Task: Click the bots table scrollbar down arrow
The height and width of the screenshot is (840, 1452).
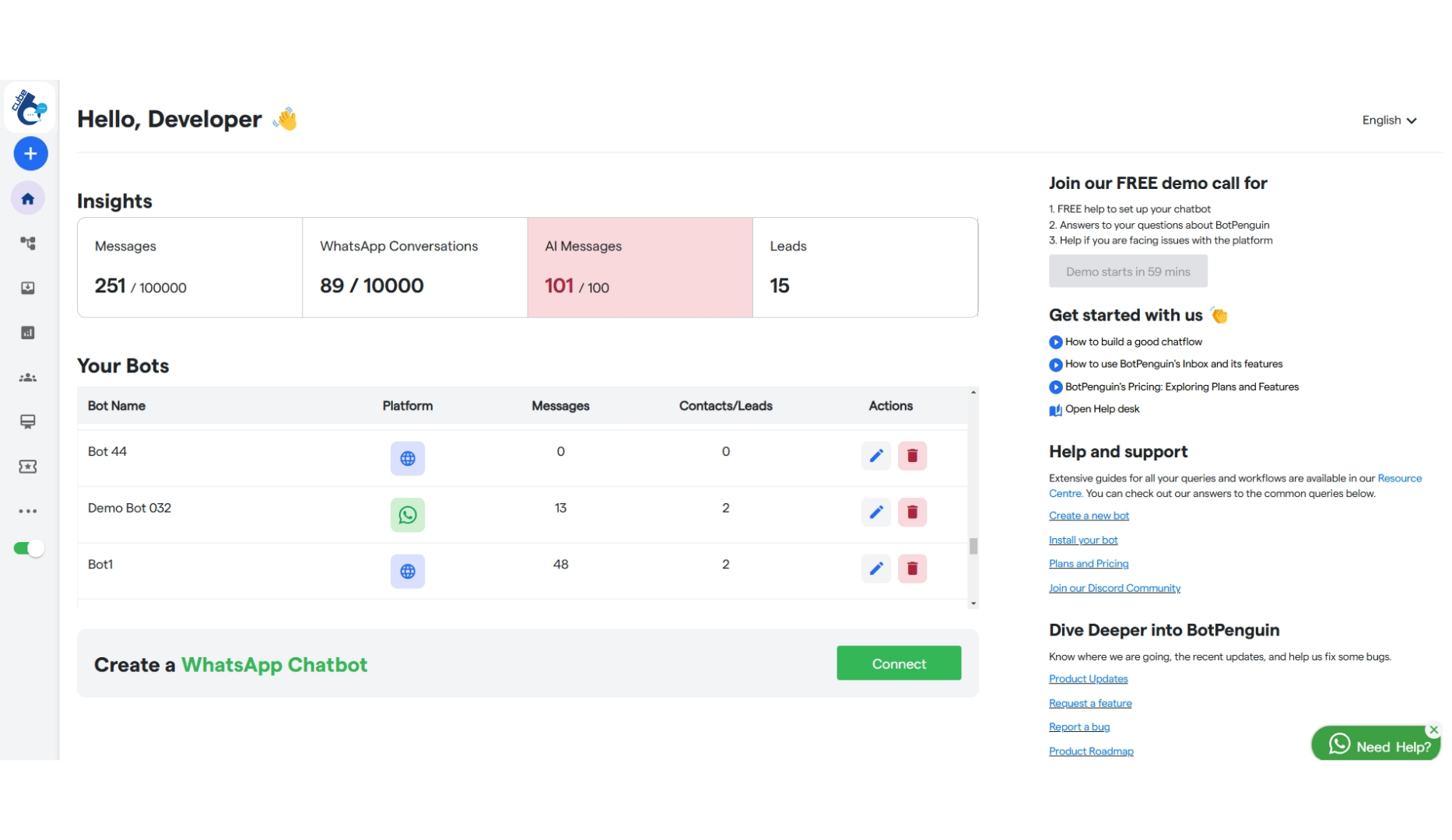Action: pos(973,604)
